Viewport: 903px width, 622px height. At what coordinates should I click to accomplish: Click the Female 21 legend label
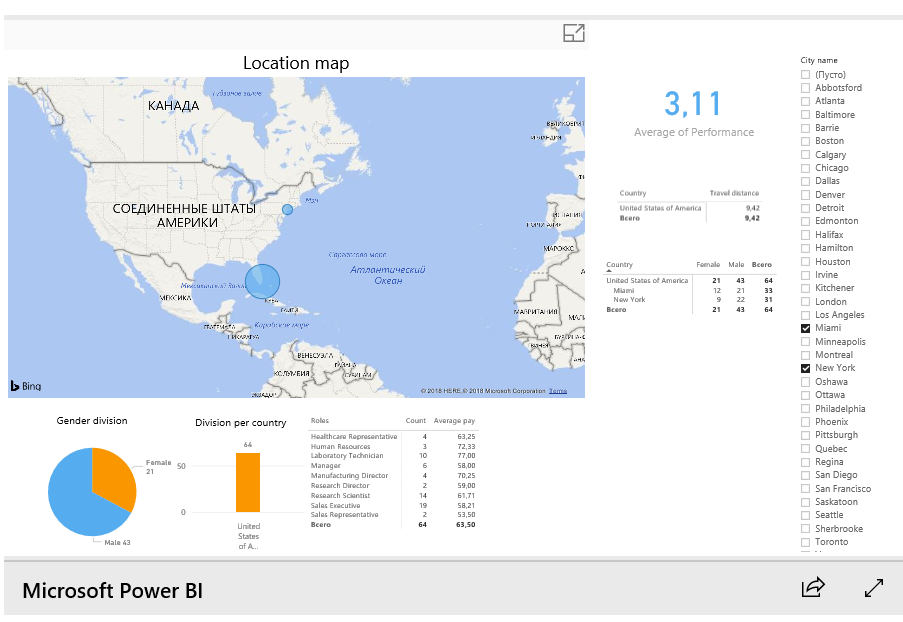pyautogui.click(x=158, y=467)
